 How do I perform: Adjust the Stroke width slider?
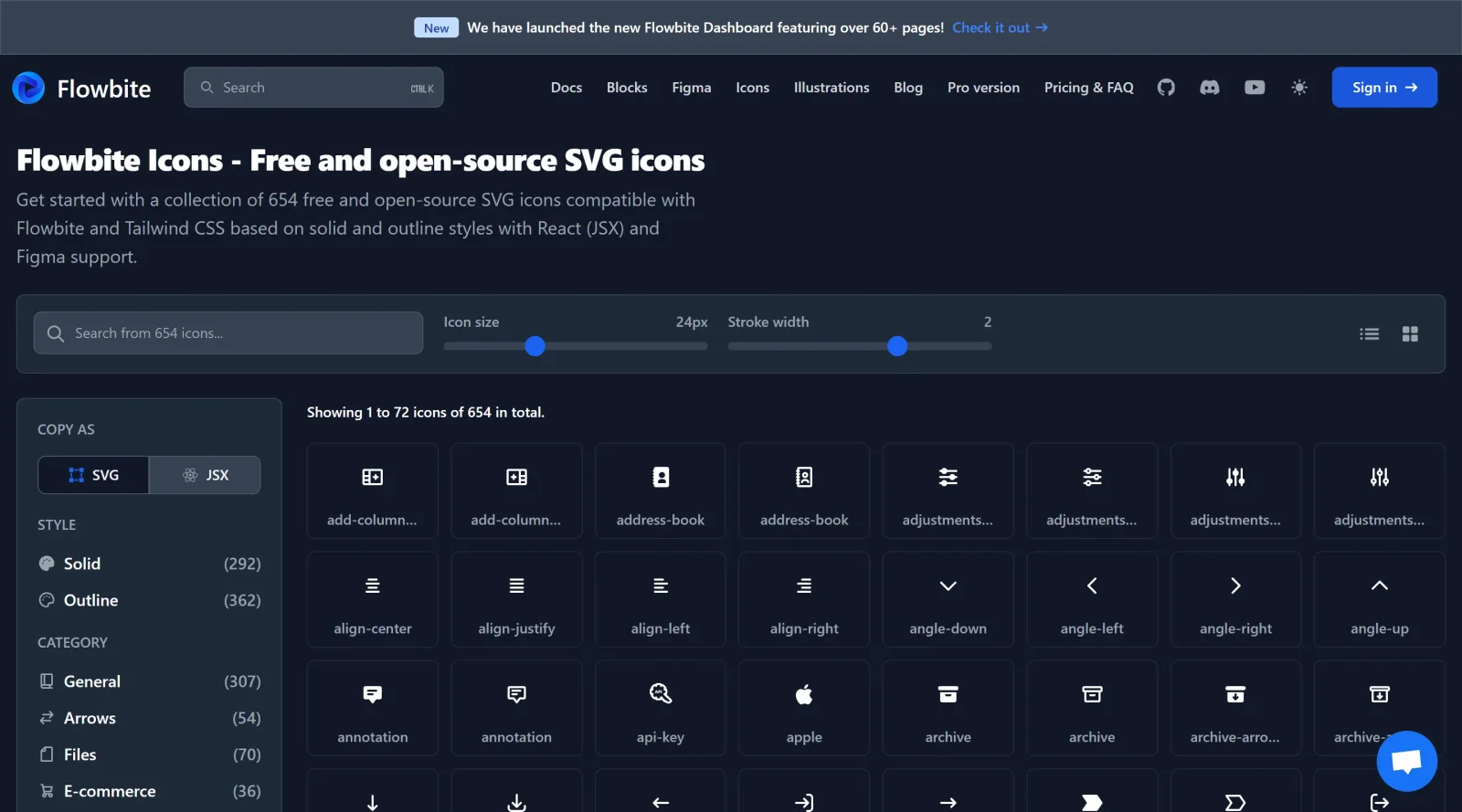coord(860,346)
